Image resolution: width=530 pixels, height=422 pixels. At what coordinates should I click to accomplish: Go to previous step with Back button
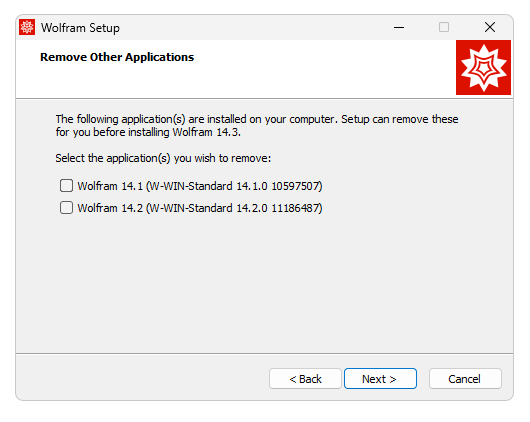click(305, 379)
